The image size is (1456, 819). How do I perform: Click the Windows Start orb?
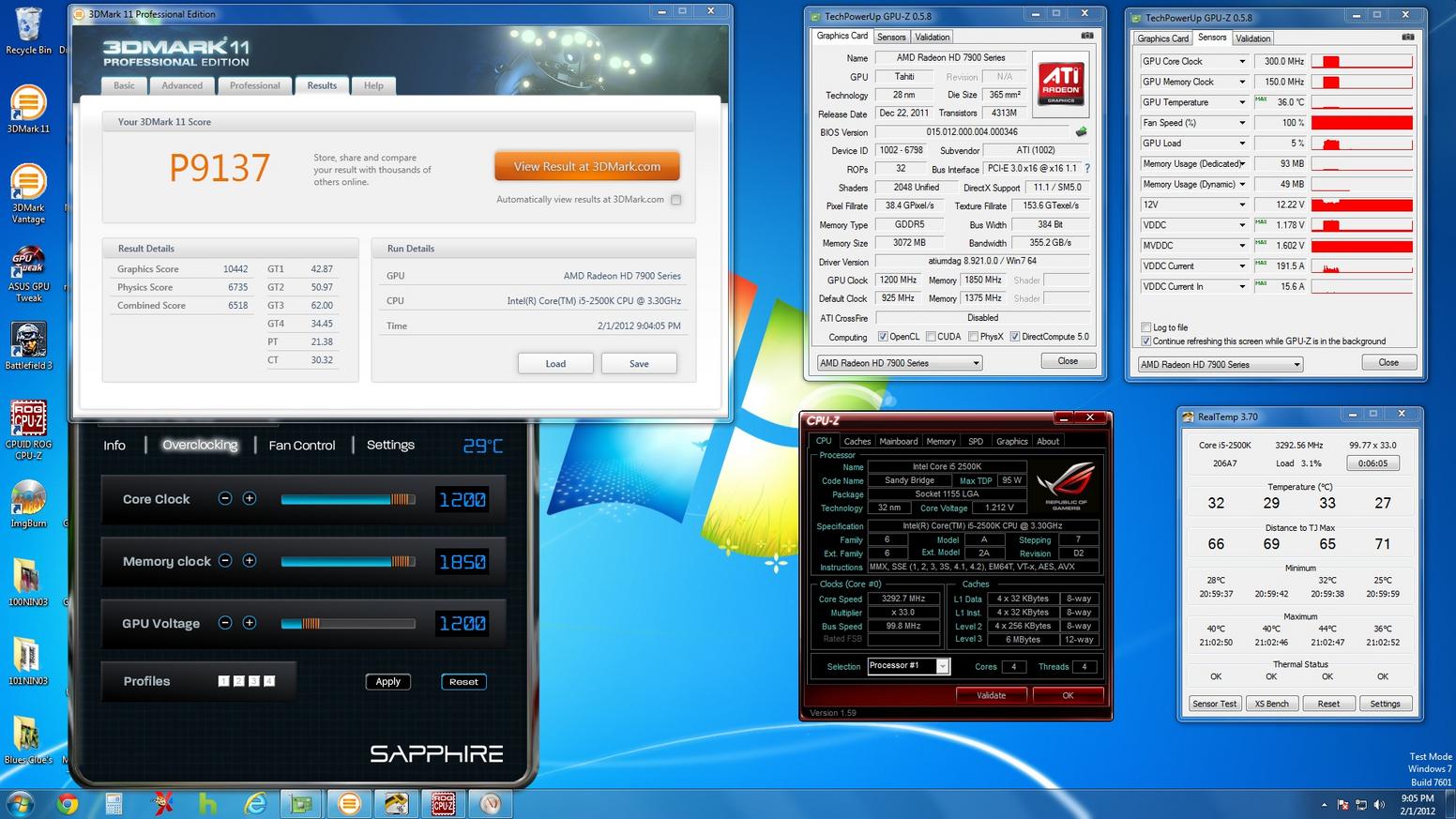(x=20, y=804)
